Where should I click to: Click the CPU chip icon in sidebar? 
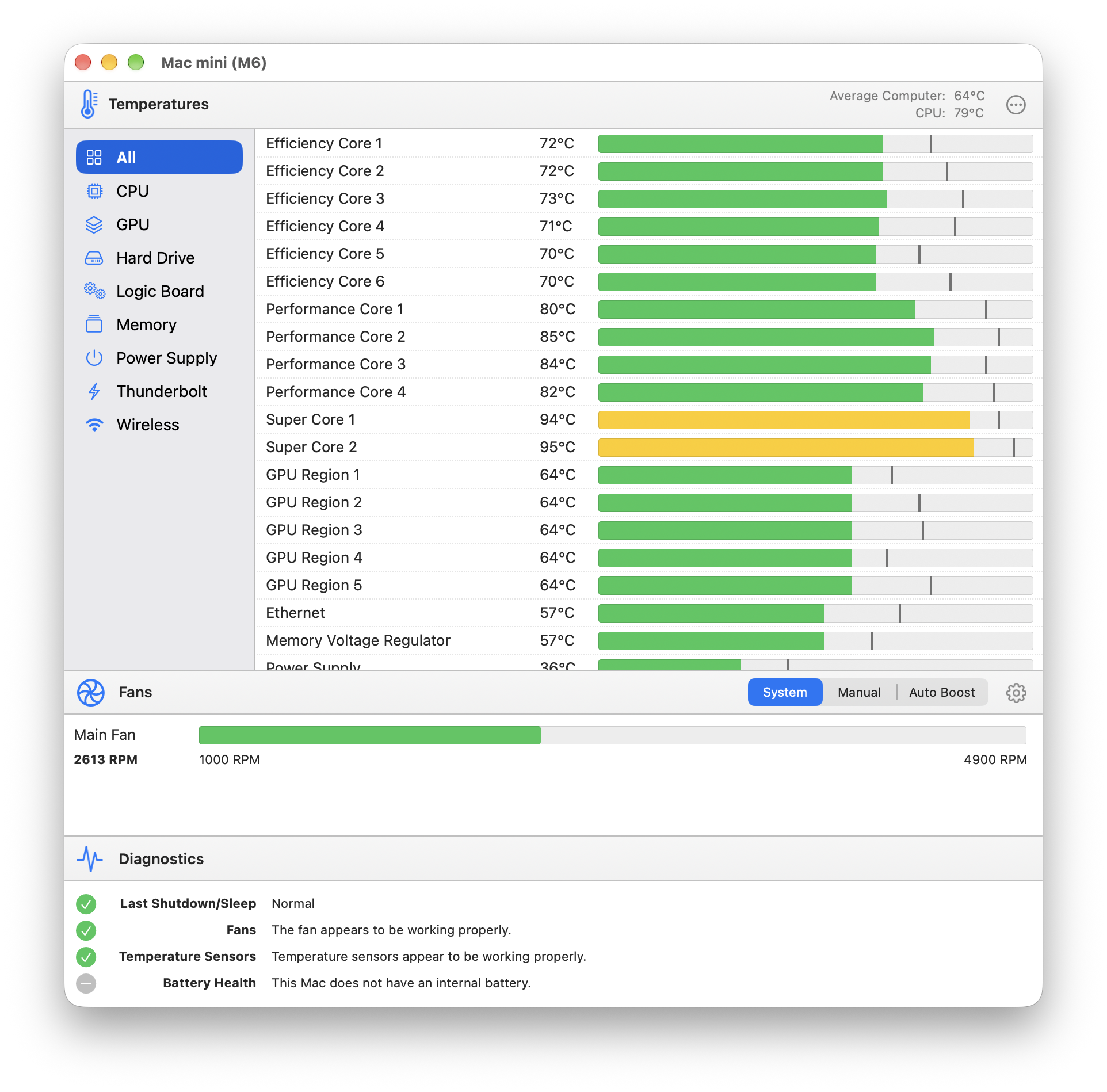pos(94,191)
